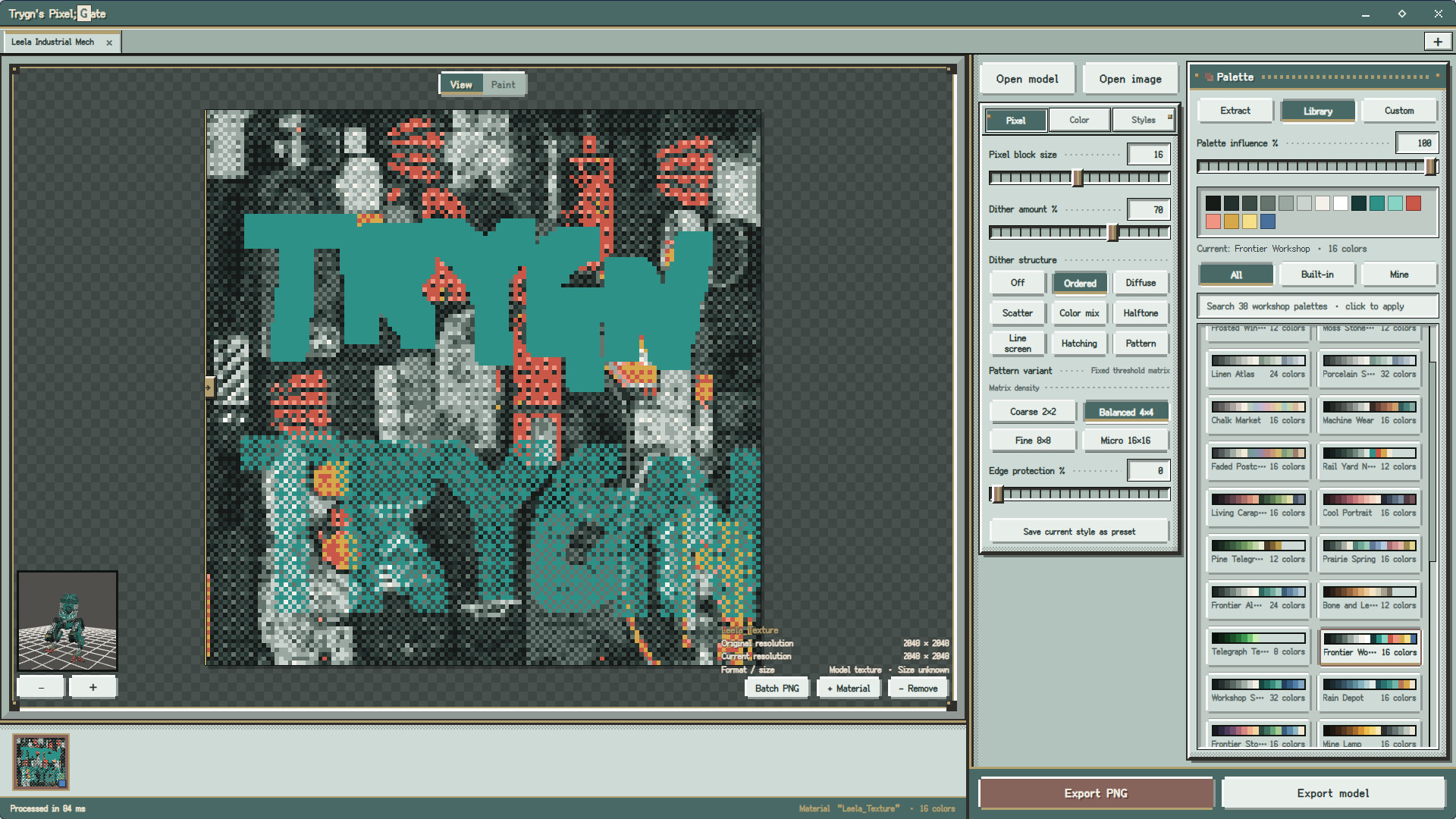This screenshot has height=819, width=1456.
Task: Show All palettes filter
Action: coord(1236,275)
